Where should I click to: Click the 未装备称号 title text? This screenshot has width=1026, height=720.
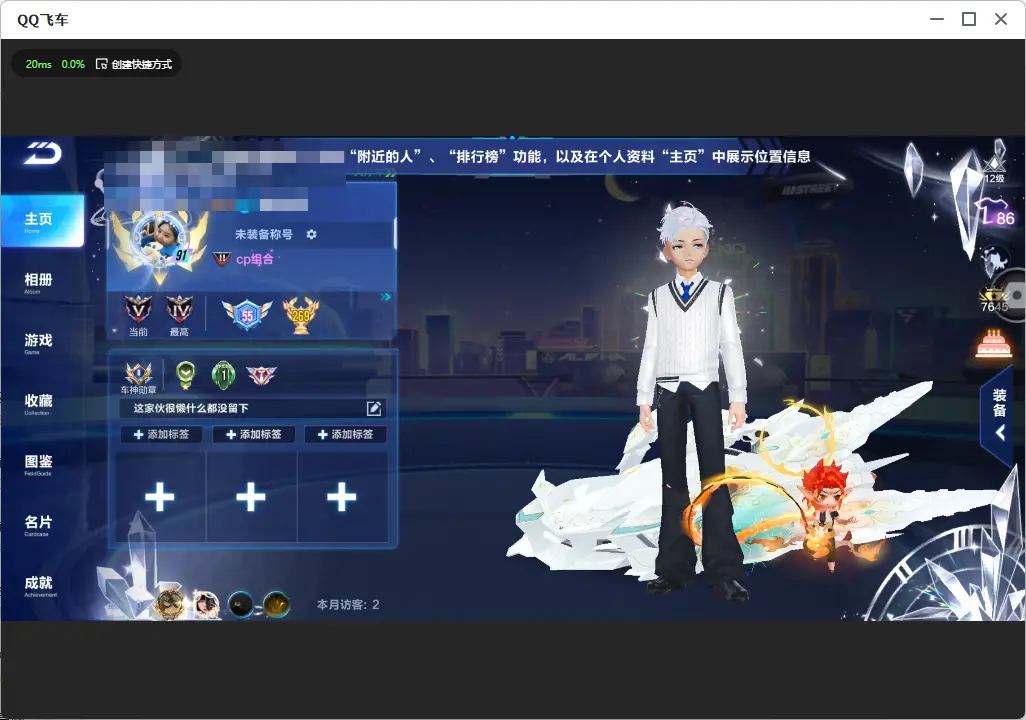pyautogui.click(x=264, y=234)
